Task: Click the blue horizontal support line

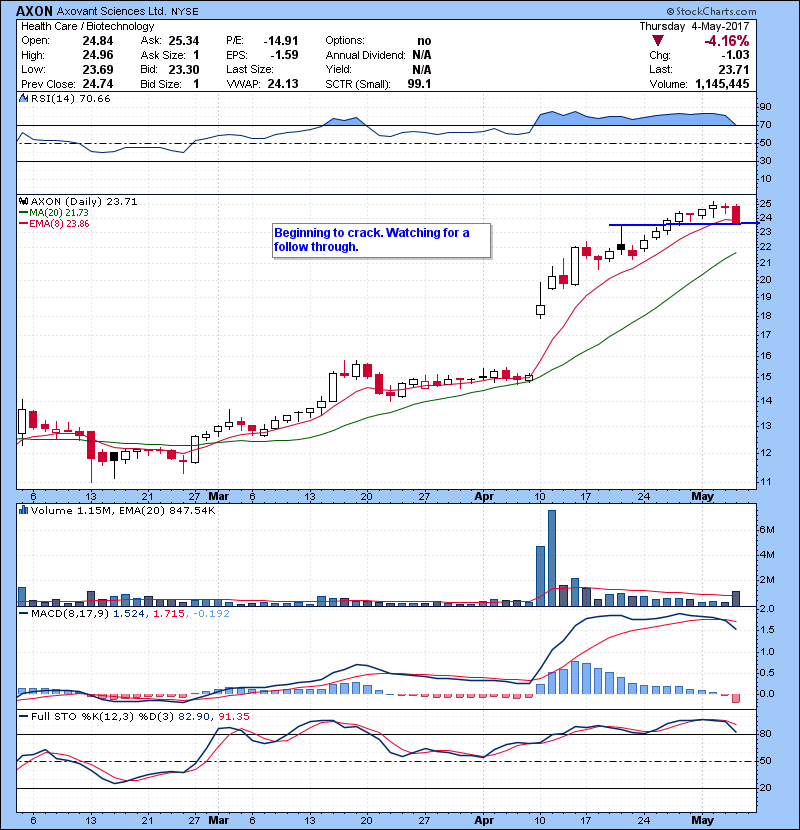Action: point(684,224)
